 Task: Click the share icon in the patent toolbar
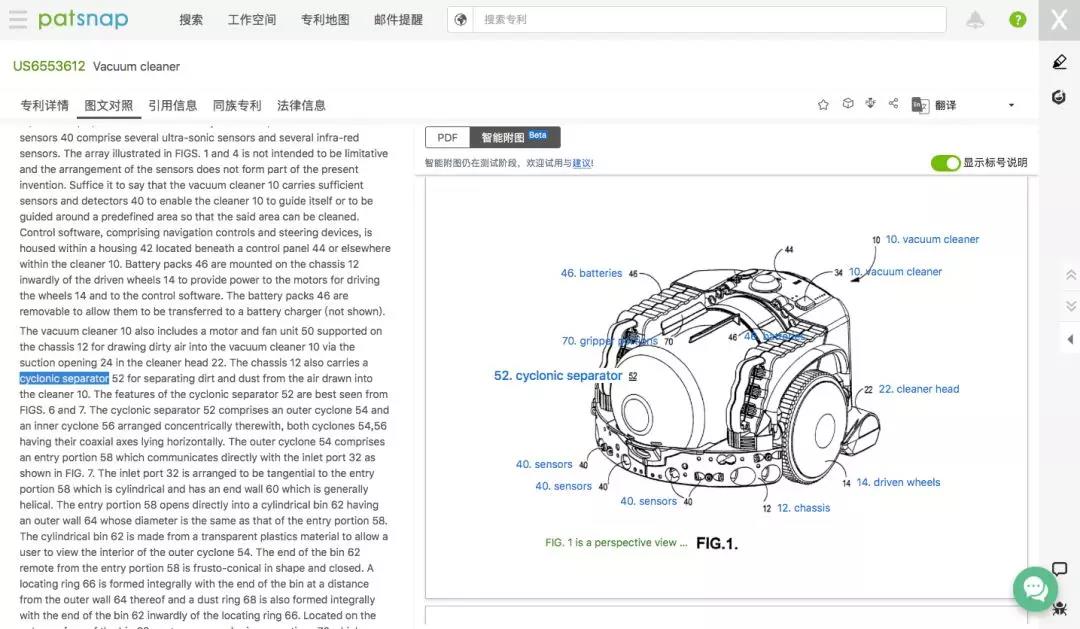tap(893, 104)
